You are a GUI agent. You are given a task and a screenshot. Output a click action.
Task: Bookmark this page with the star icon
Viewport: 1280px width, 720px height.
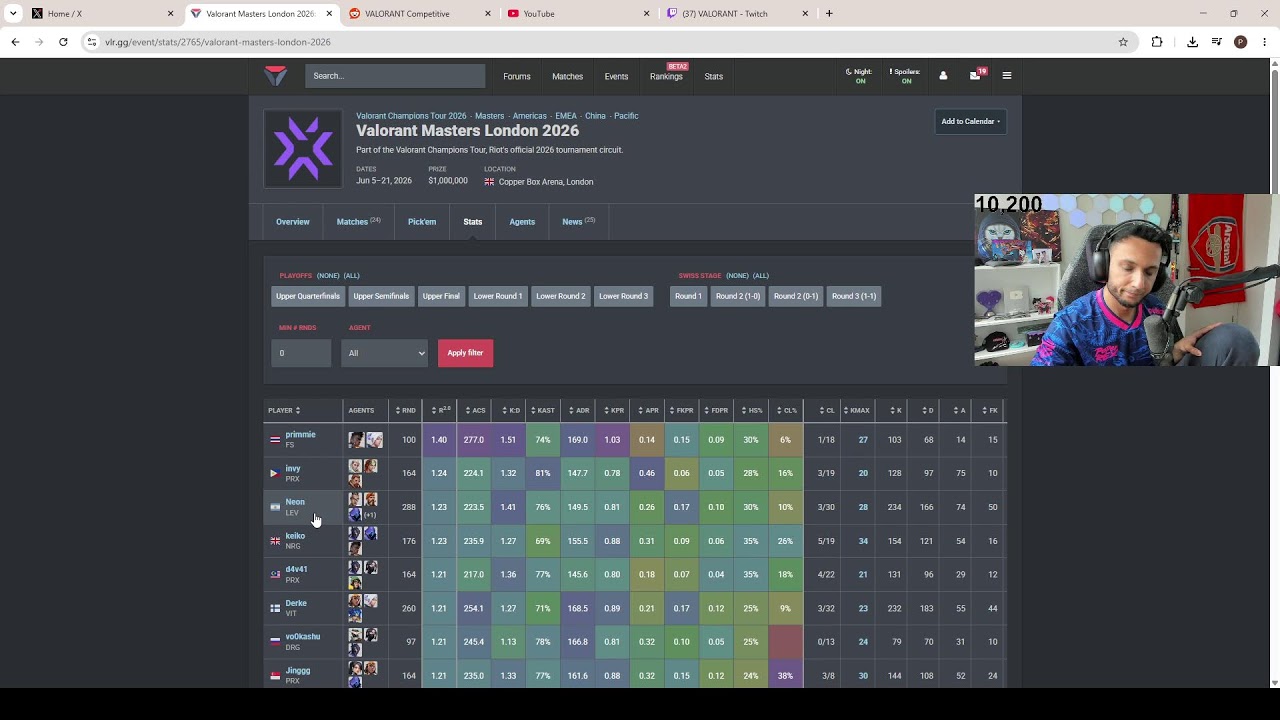(1123, 42)
